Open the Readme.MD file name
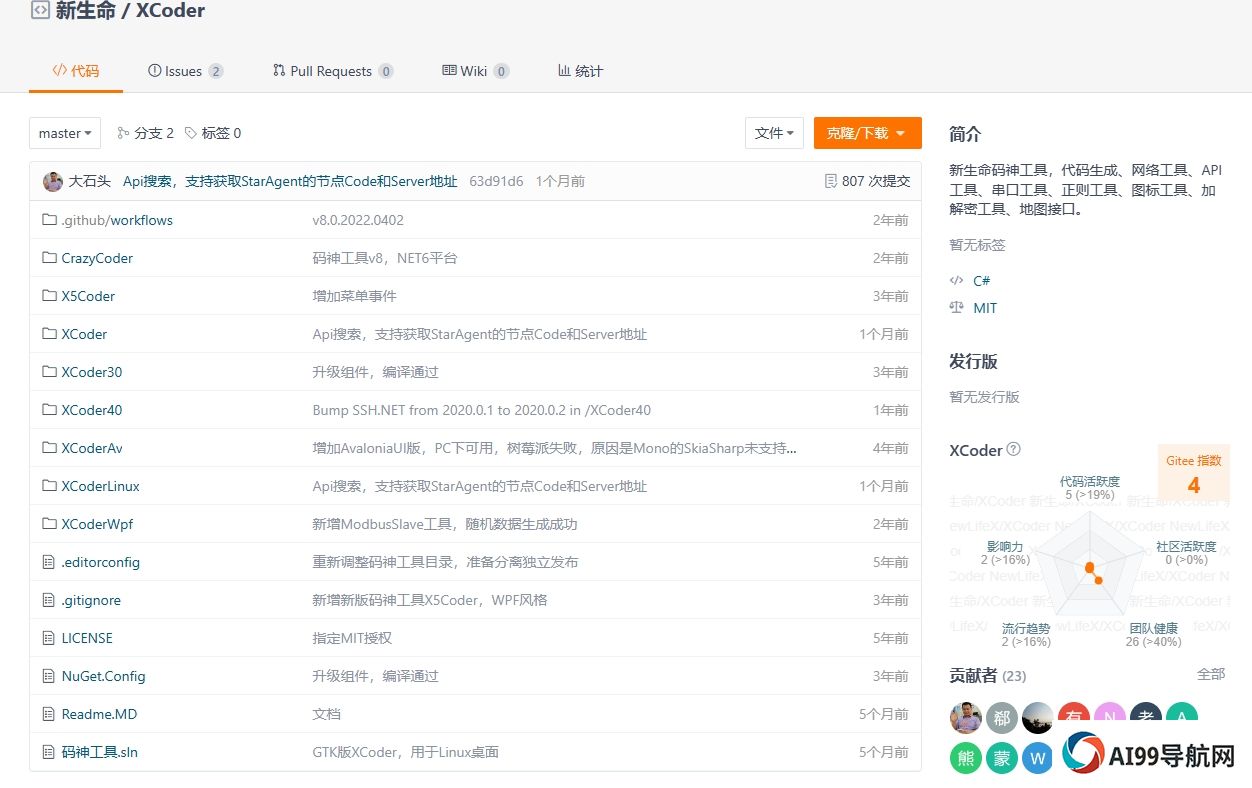 [x=99, y=714]
